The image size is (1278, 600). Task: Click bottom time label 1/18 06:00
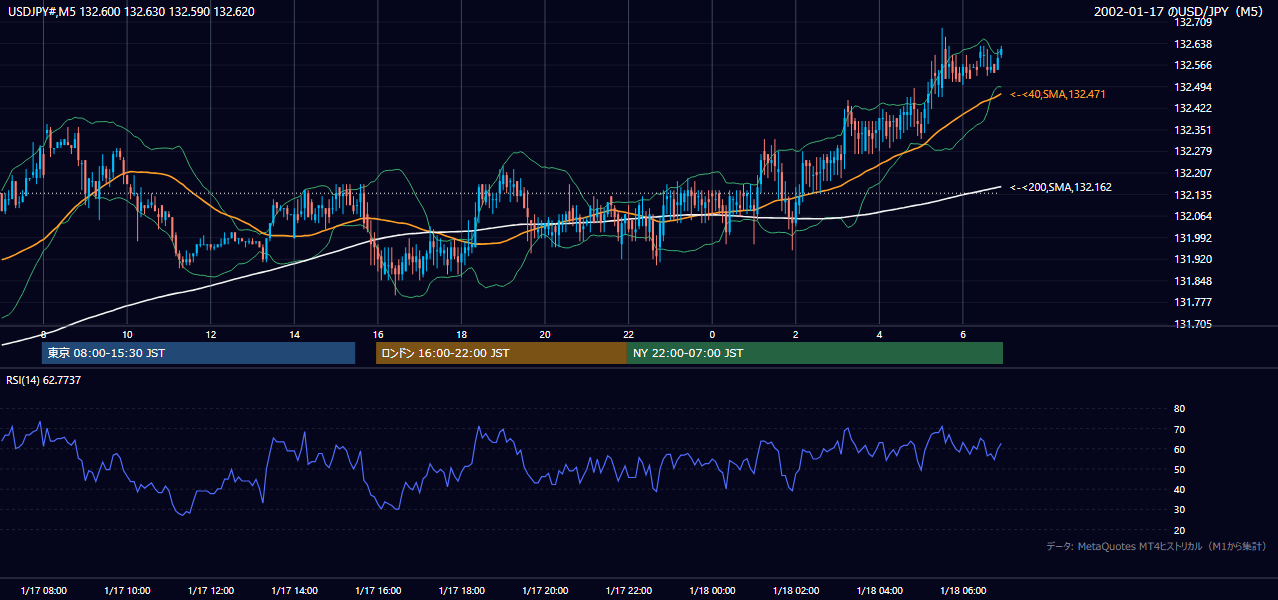coord(962,591)
